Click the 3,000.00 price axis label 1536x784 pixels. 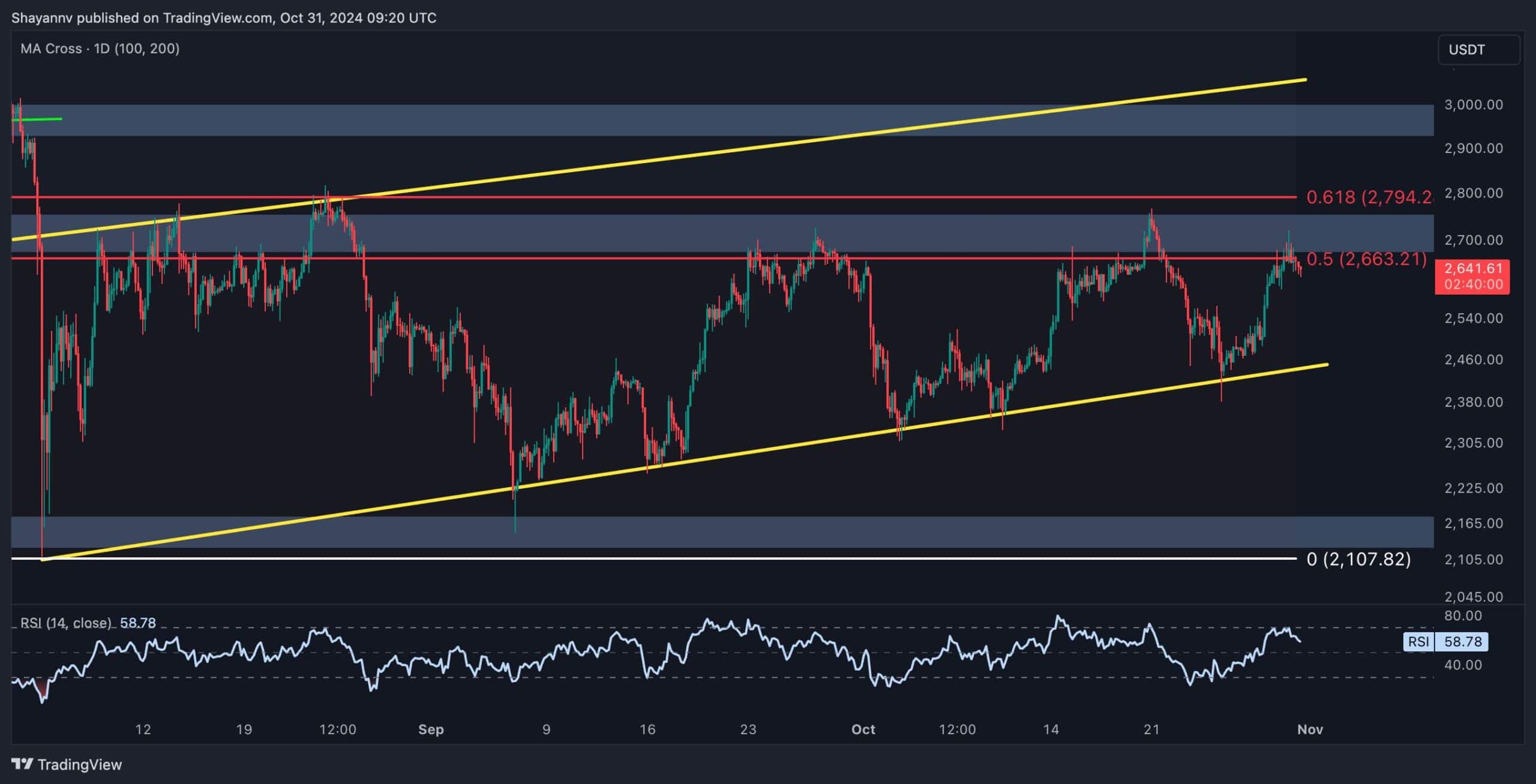pyautogui.click(x=1474, y=105)
